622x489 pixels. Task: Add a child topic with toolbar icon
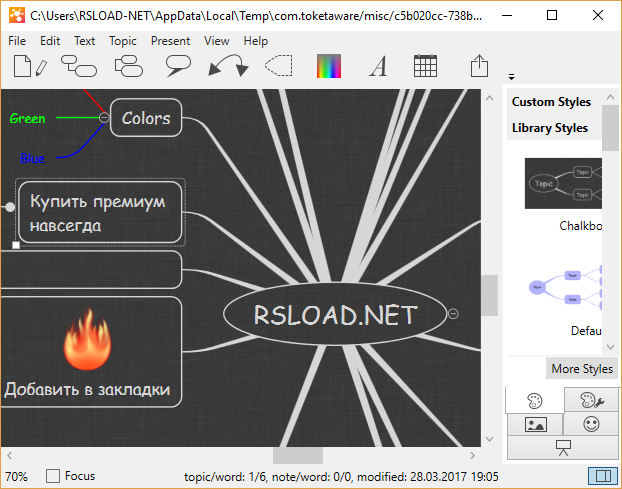pos(79,66)
